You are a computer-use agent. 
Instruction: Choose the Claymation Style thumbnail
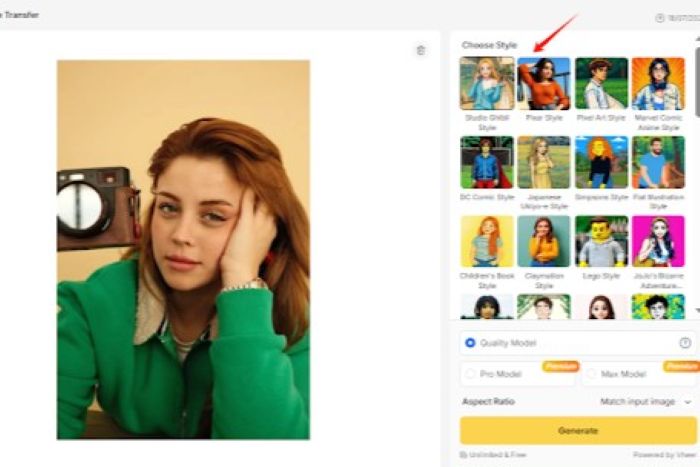coord(544,241)
